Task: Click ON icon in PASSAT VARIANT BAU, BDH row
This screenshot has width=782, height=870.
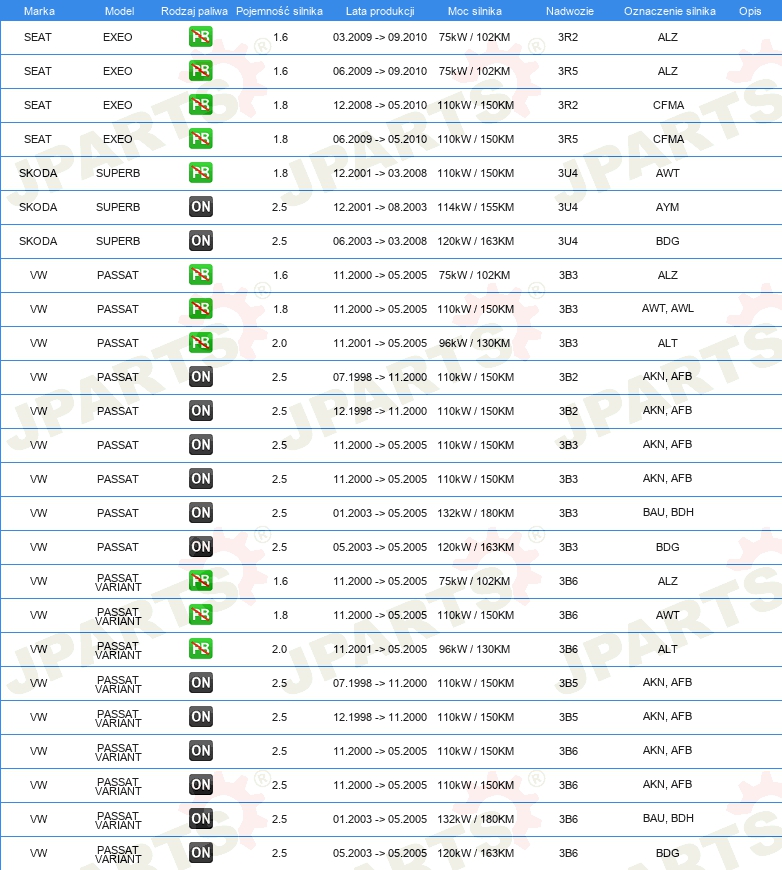Action: coord(200,818)
